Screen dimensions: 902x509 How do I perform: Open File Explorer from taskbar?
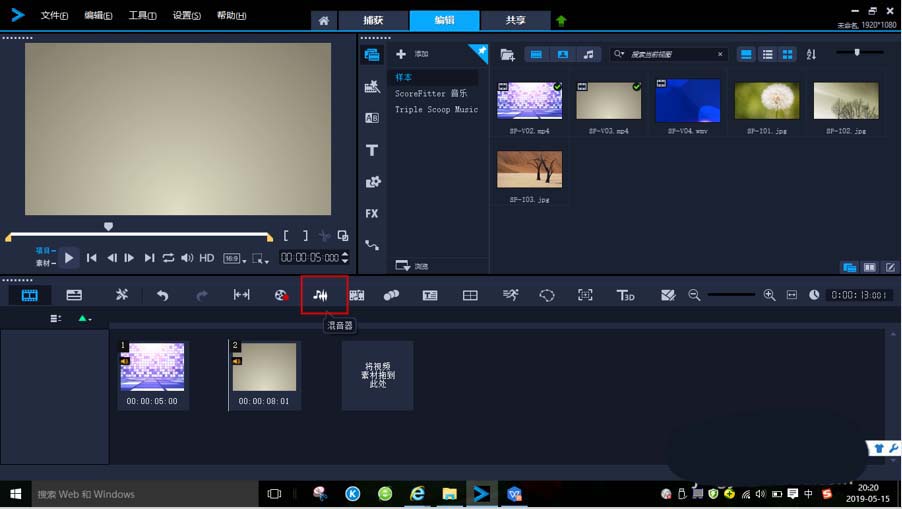(449, 493)
